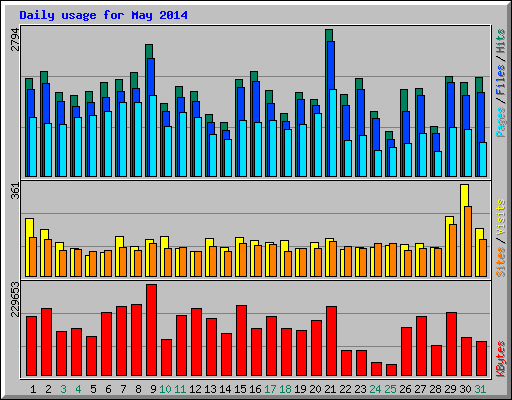Click day label 5 on the axis
The width and height of the screenshot is (512, 400).
(x=93, y=389)
